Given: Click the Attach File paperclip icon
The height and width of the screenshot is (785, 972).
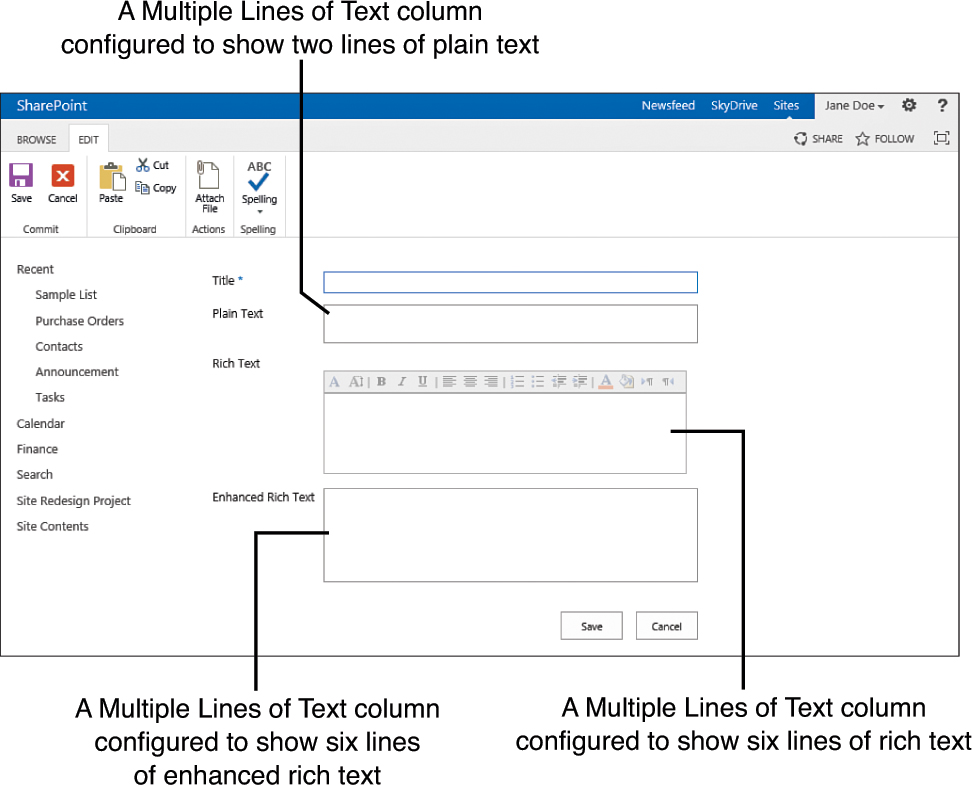Looking at the screenshot, I should [x=208, y=174].
